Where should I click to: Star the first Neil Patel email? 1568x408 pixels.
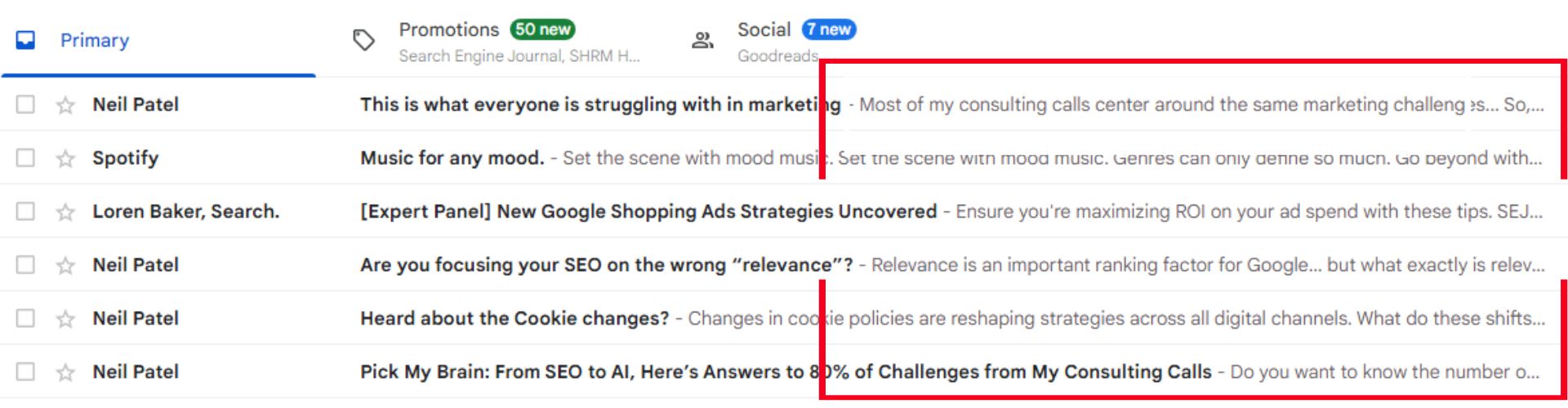pos(65,105)
